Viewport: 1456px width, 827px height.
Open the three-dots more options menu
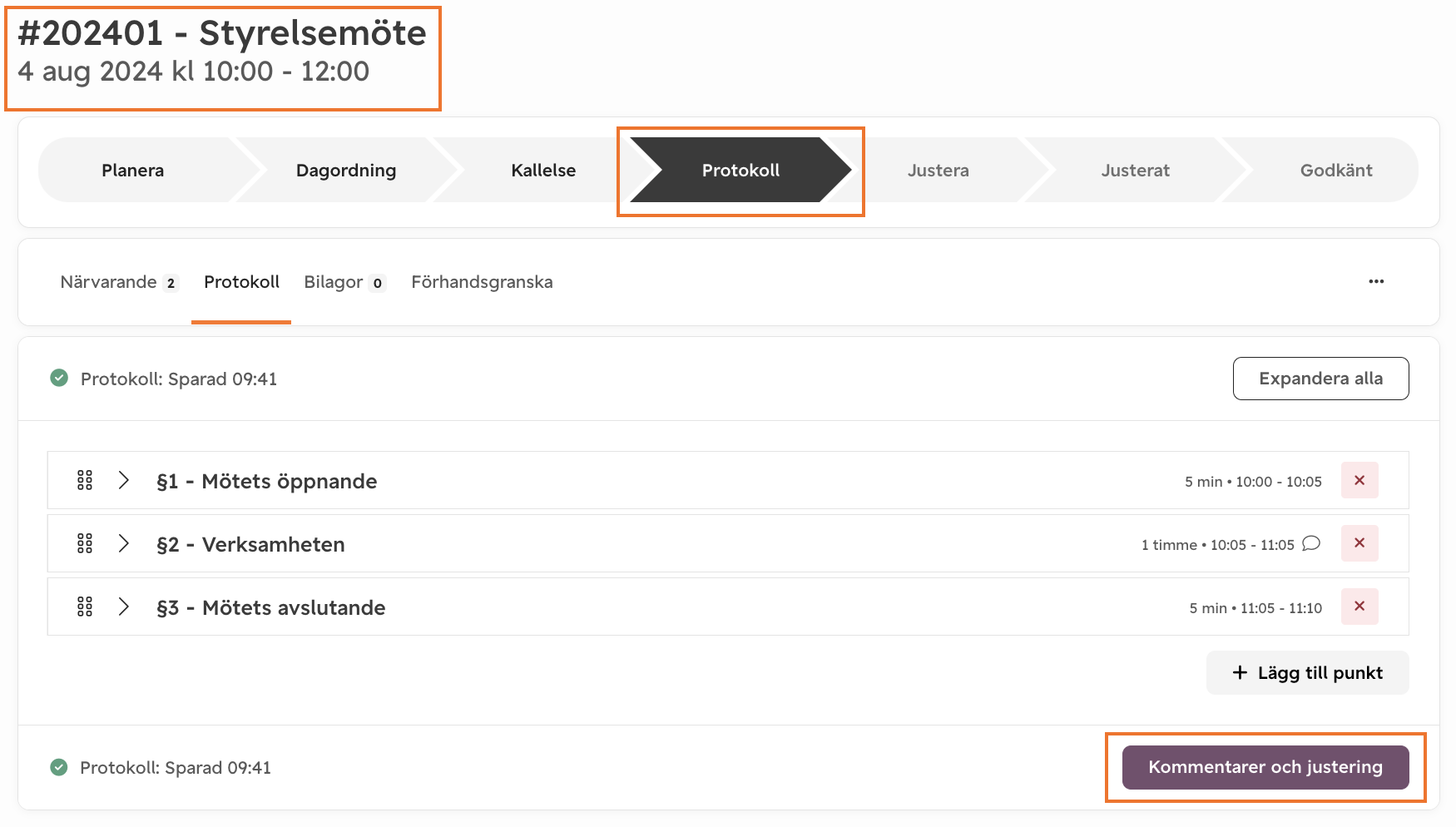pos(1376,281)
